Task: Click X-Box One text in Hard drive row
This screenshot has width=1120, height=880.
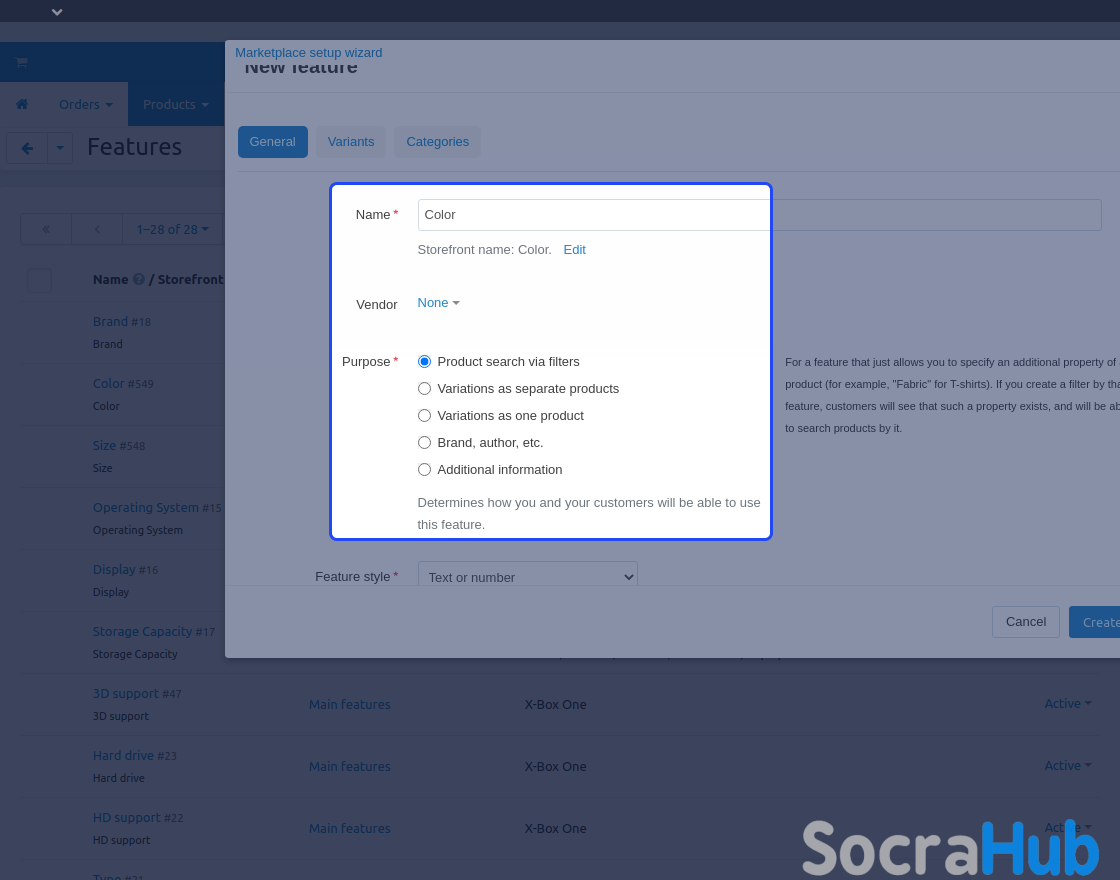Action: tap(556, 767)
